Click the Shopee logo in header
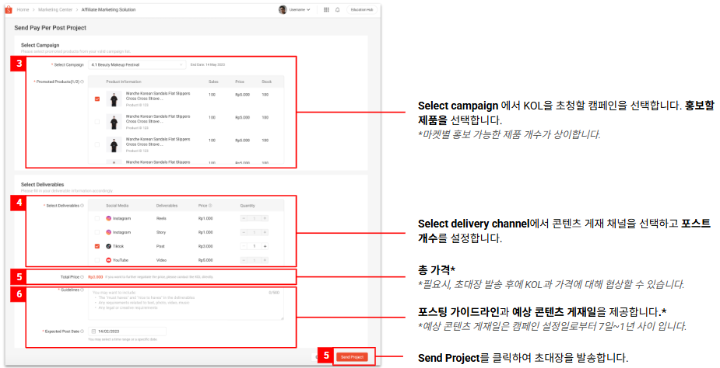The width and height of the screenshot is (720, 368). tap(8, 9)
